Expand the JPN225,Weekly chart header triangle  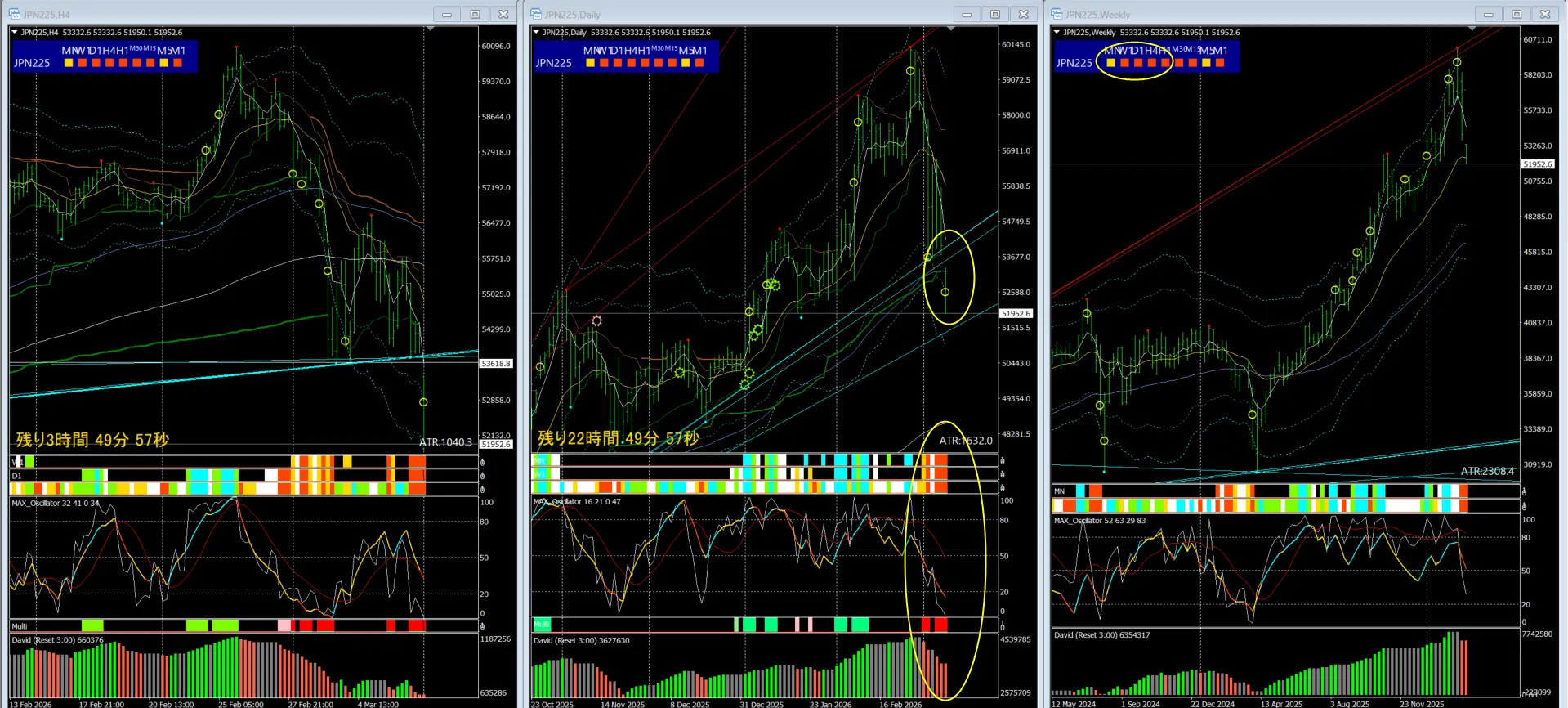tap(1057, 33)
